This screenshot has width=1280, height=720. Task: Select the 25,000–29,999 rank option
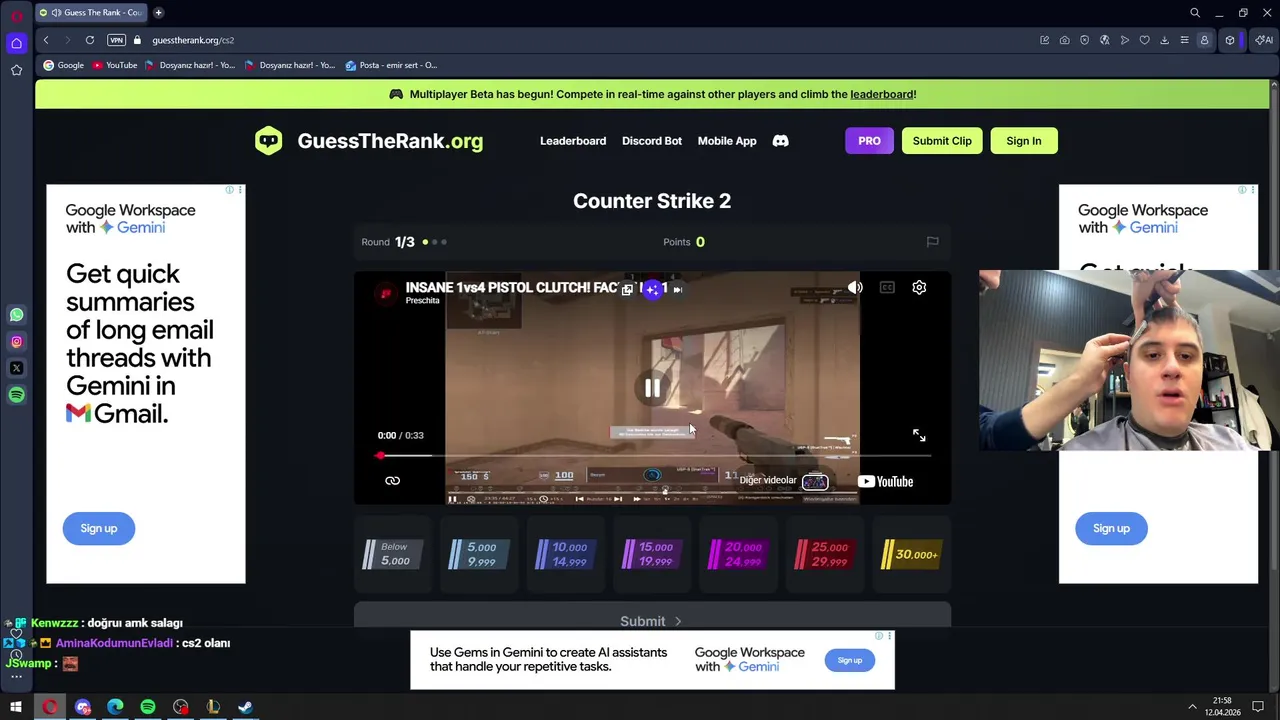click(x=825, y=554)
